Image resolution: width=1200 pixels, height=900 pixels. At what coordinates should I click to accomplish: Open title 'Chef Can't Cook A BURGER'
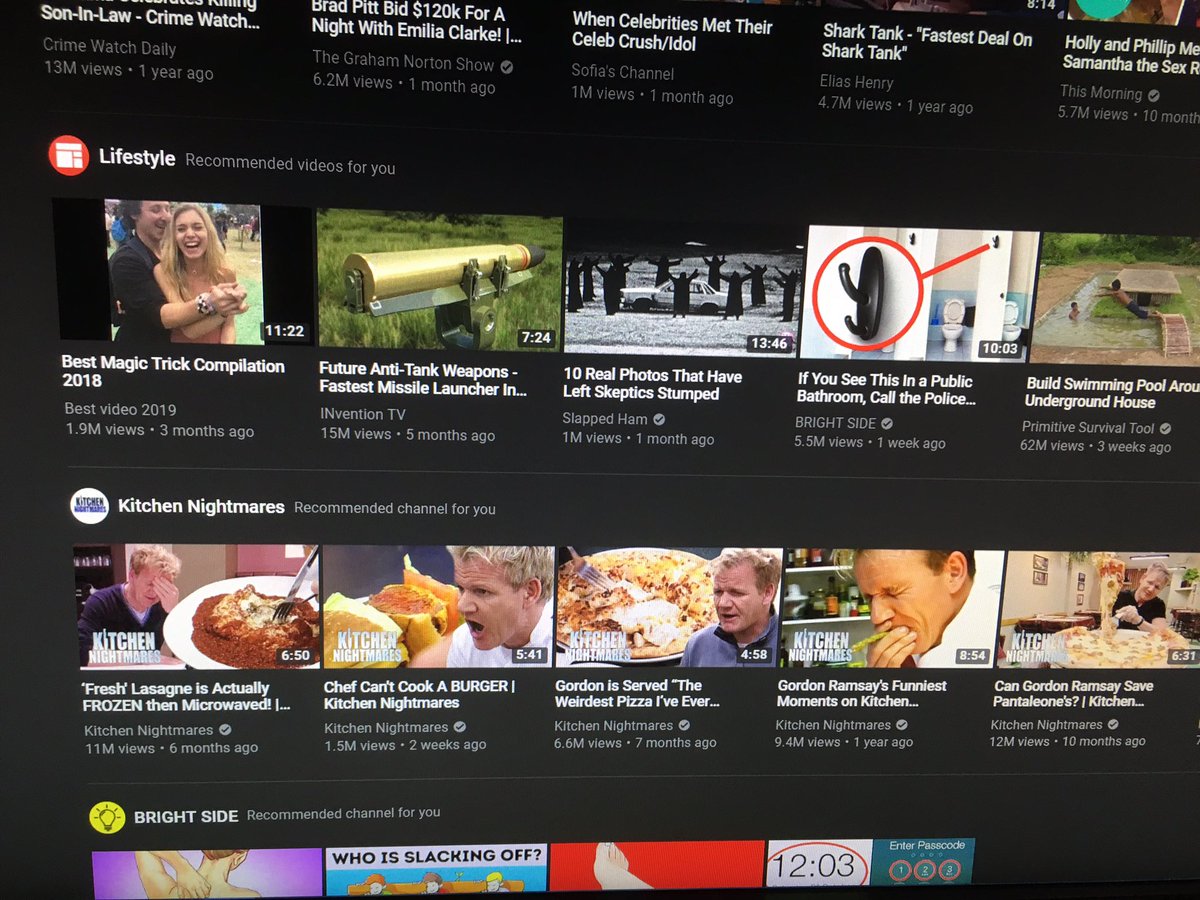point(419,694)
